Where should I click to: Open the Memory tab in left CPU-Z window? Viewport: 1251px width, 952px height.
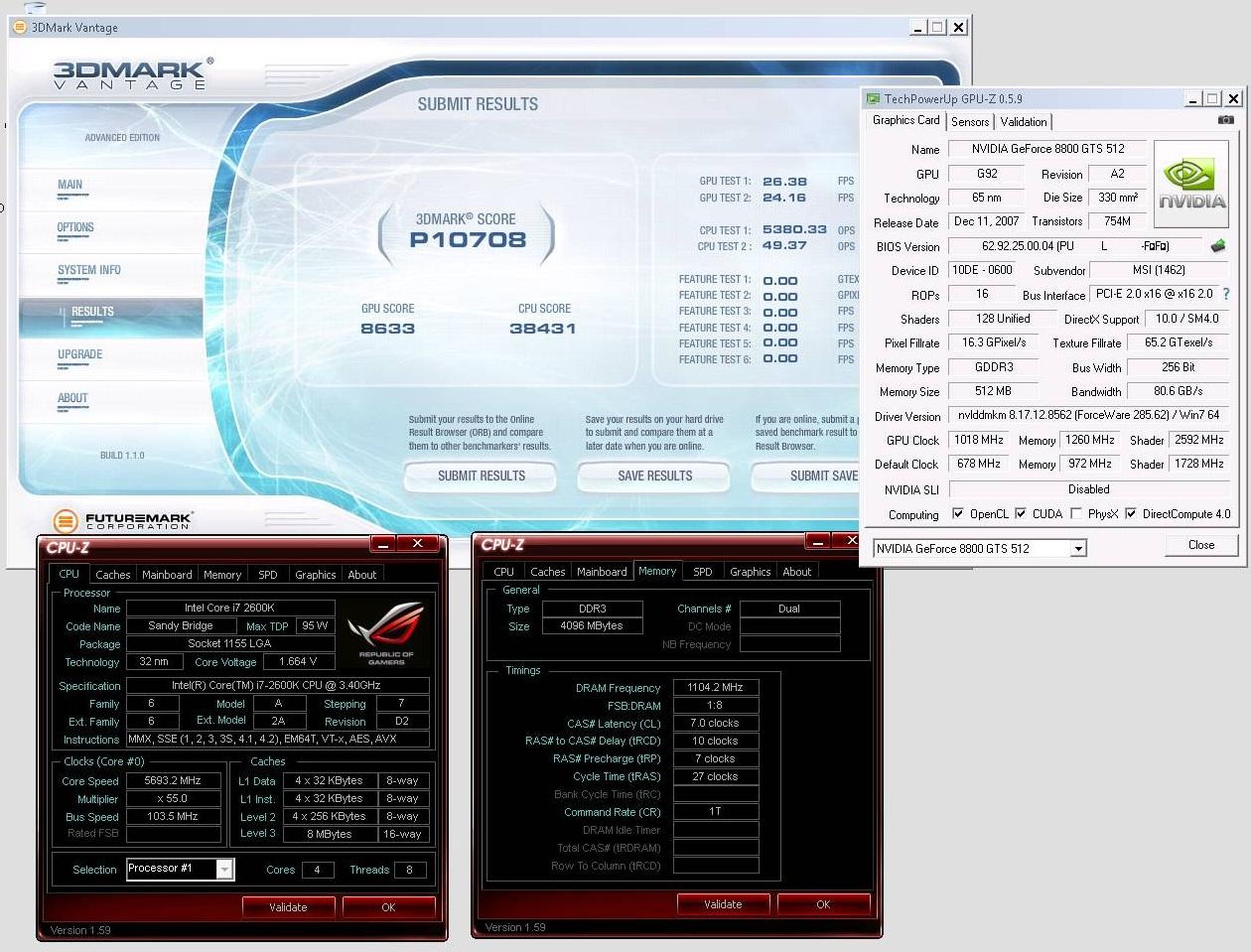222,574
